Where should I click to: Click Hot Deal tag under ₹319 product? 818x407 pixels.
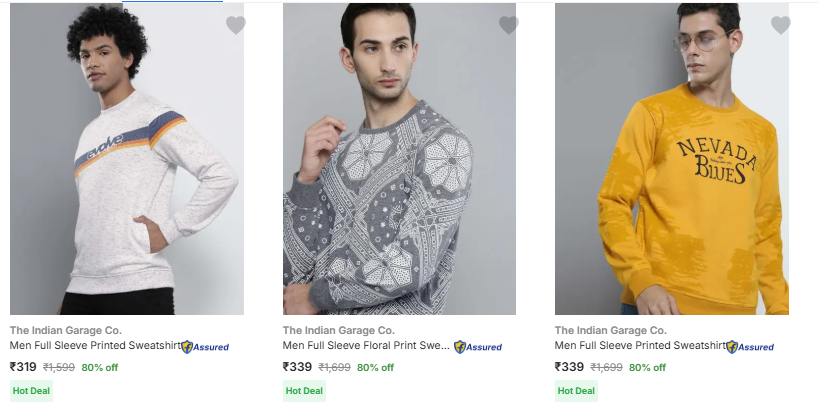point(31,391)
